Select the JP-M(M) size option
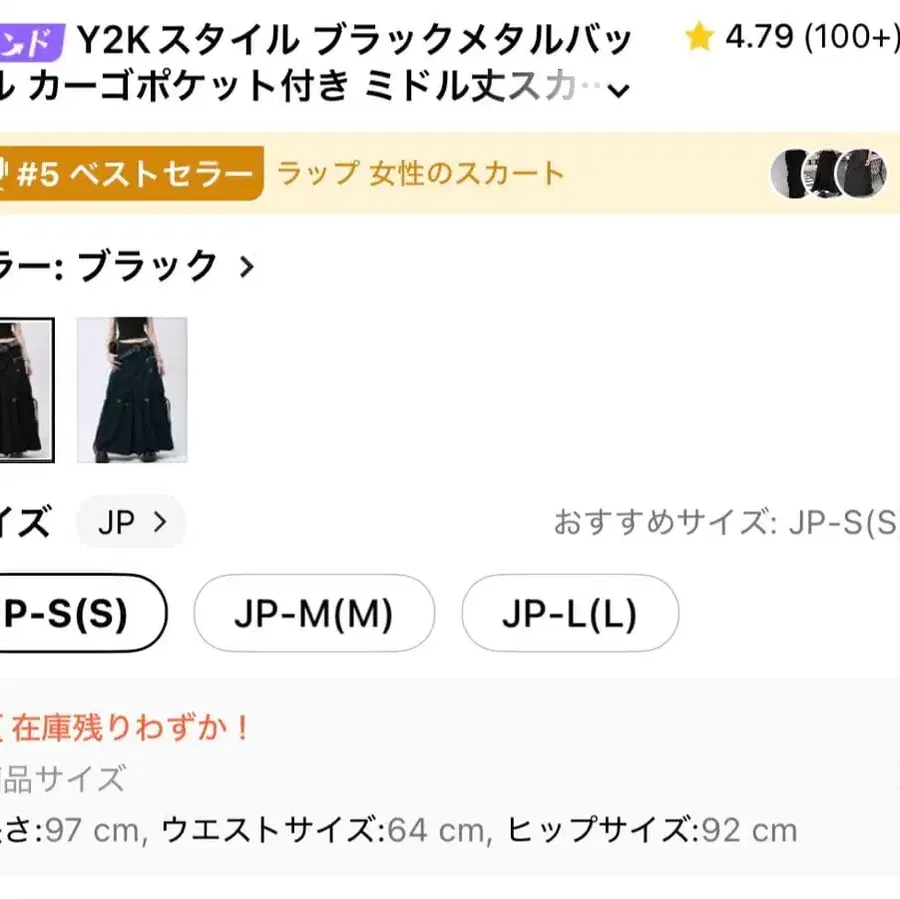 (314, 613)
